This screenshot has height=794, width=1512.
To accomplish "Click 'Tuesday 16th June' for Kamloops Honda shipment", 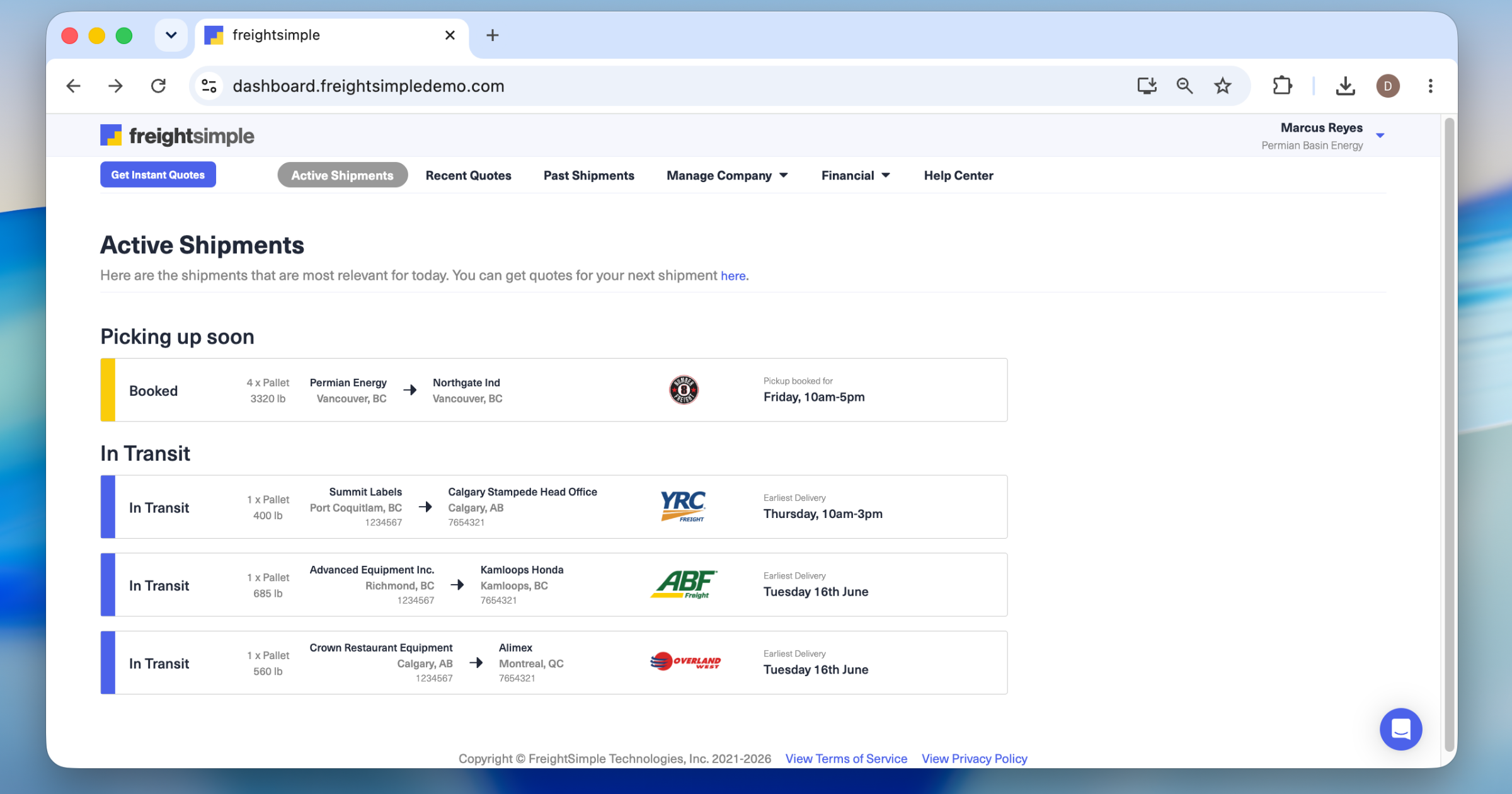I will coord(816,592).
